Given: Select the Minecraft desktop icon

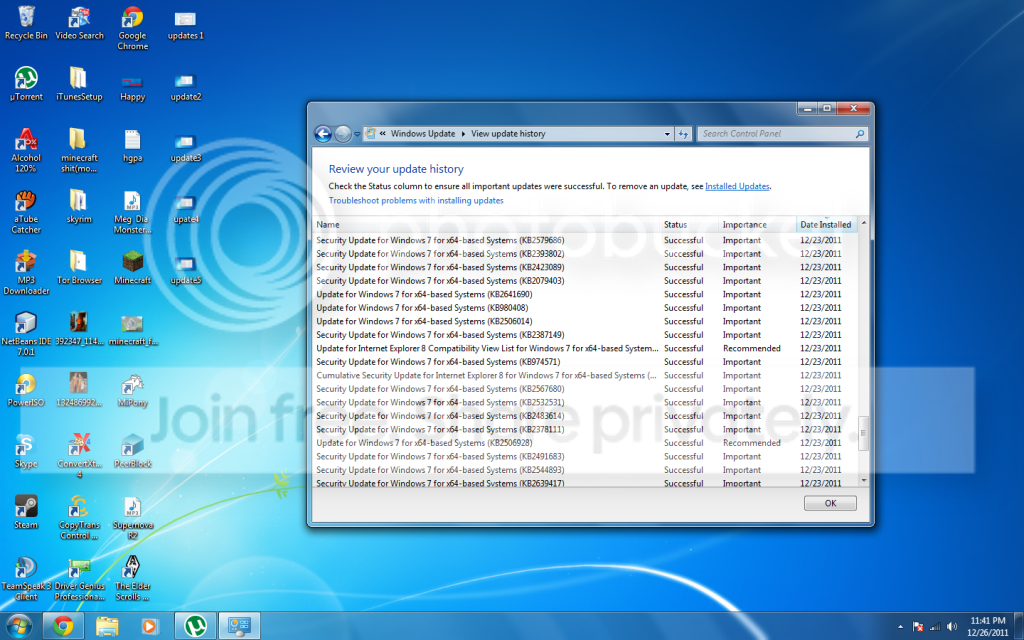Looking at the screenshot, I should click(x=133, y=268).
